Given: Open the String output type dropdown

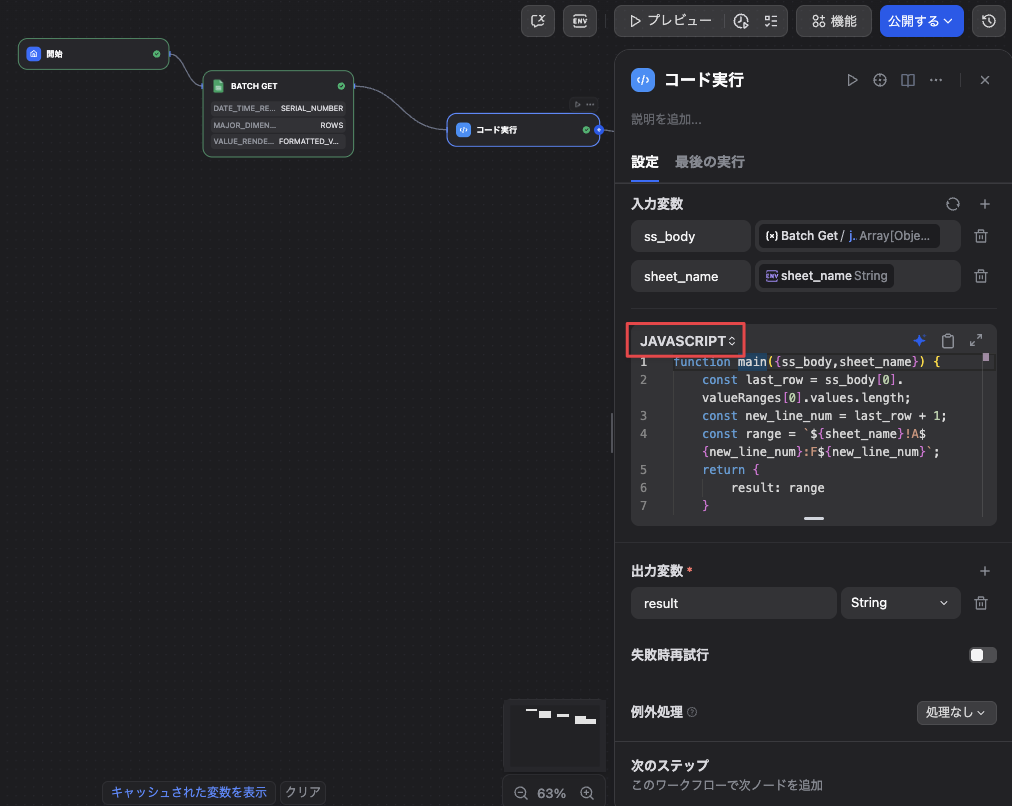Looking at the screenshot, I should click(x=900, y=603).
